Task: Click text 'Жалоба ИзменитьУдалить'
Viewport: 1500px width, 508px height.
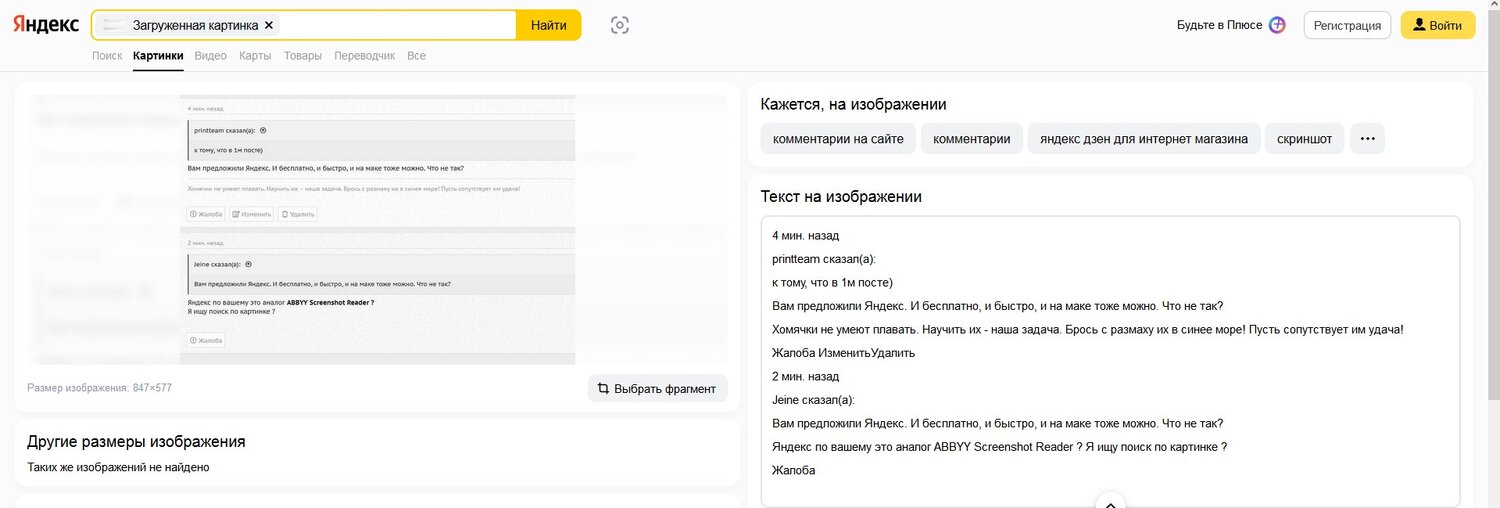Action: [x=843, y=353]
